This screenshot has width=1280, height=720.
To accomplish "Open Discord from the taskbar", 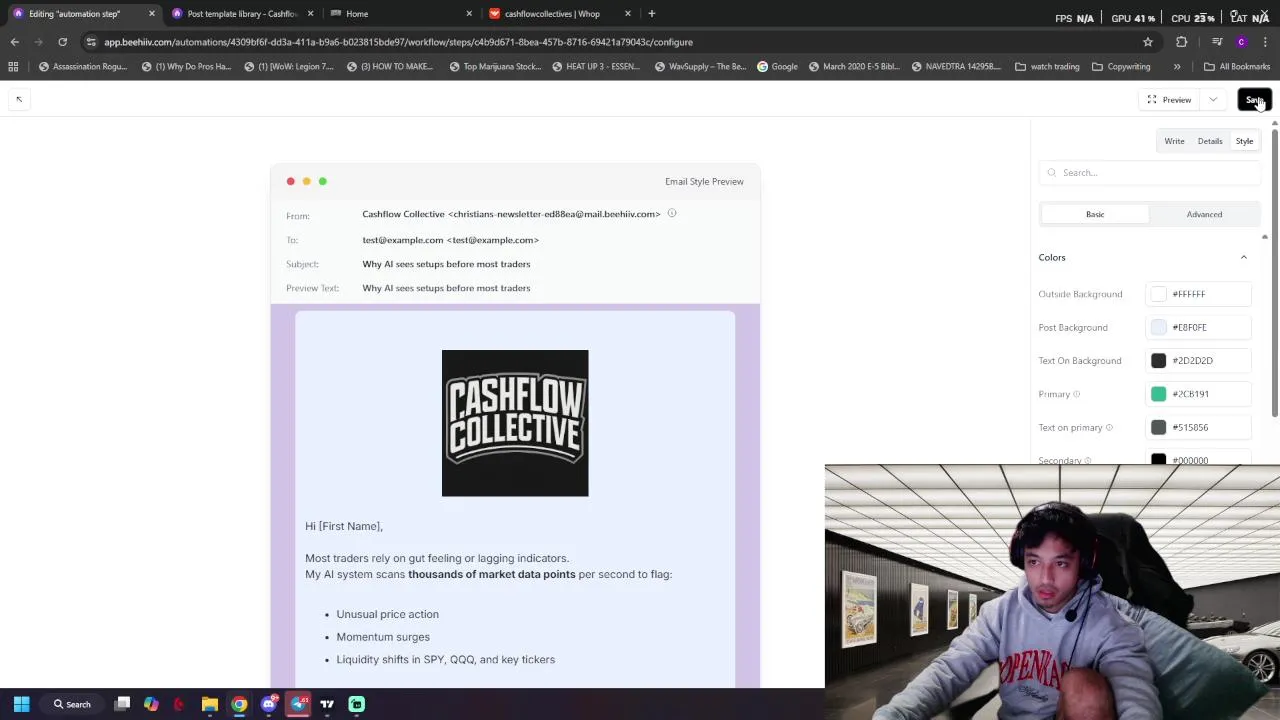I will (268, 704).
